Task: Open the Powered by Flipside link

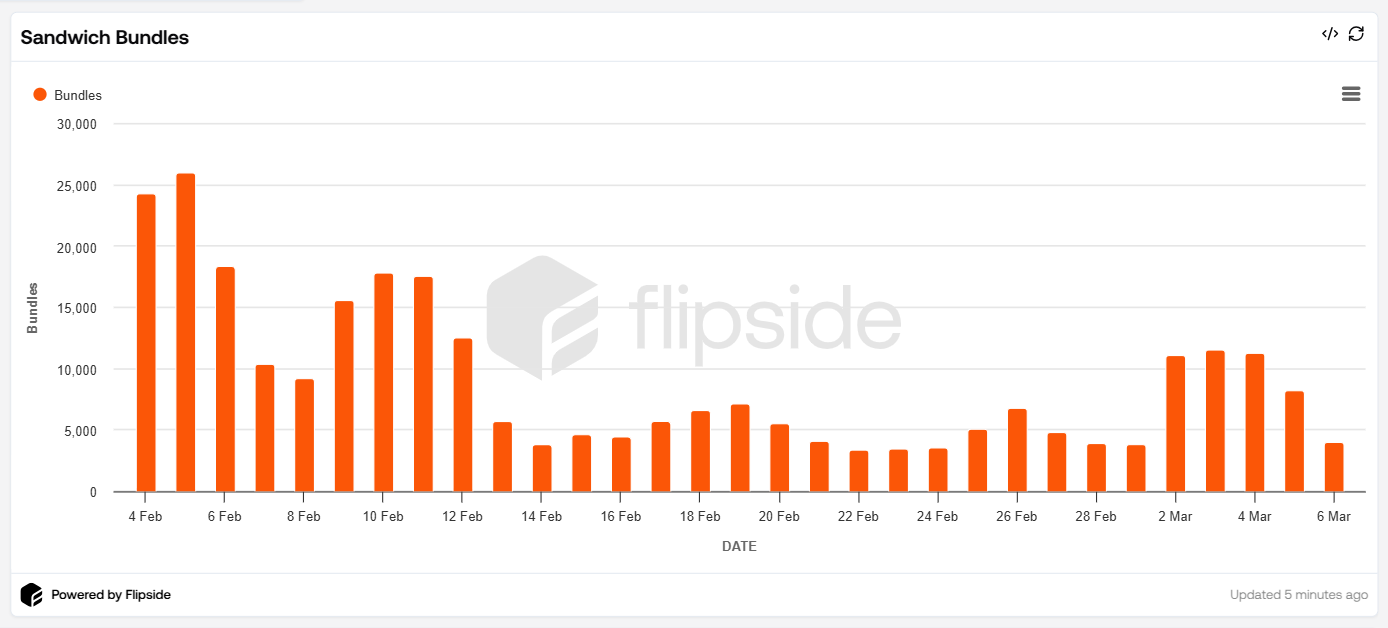Action: click(x=111, y=595)
